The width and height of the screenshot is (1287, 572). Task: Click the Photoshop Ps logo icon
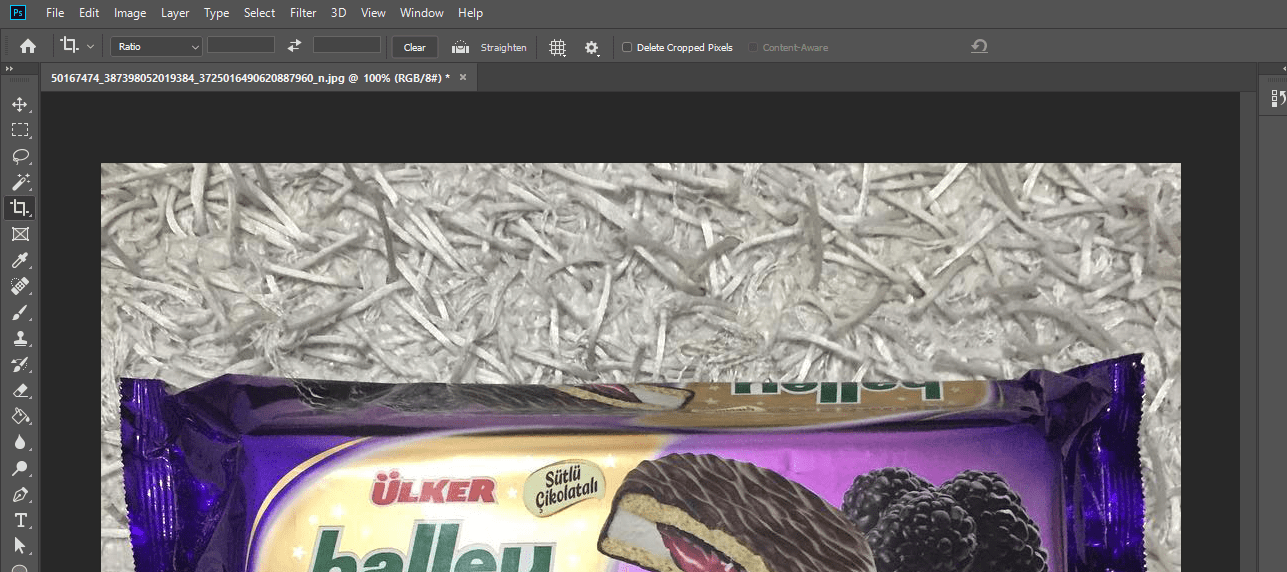[17, 13]
